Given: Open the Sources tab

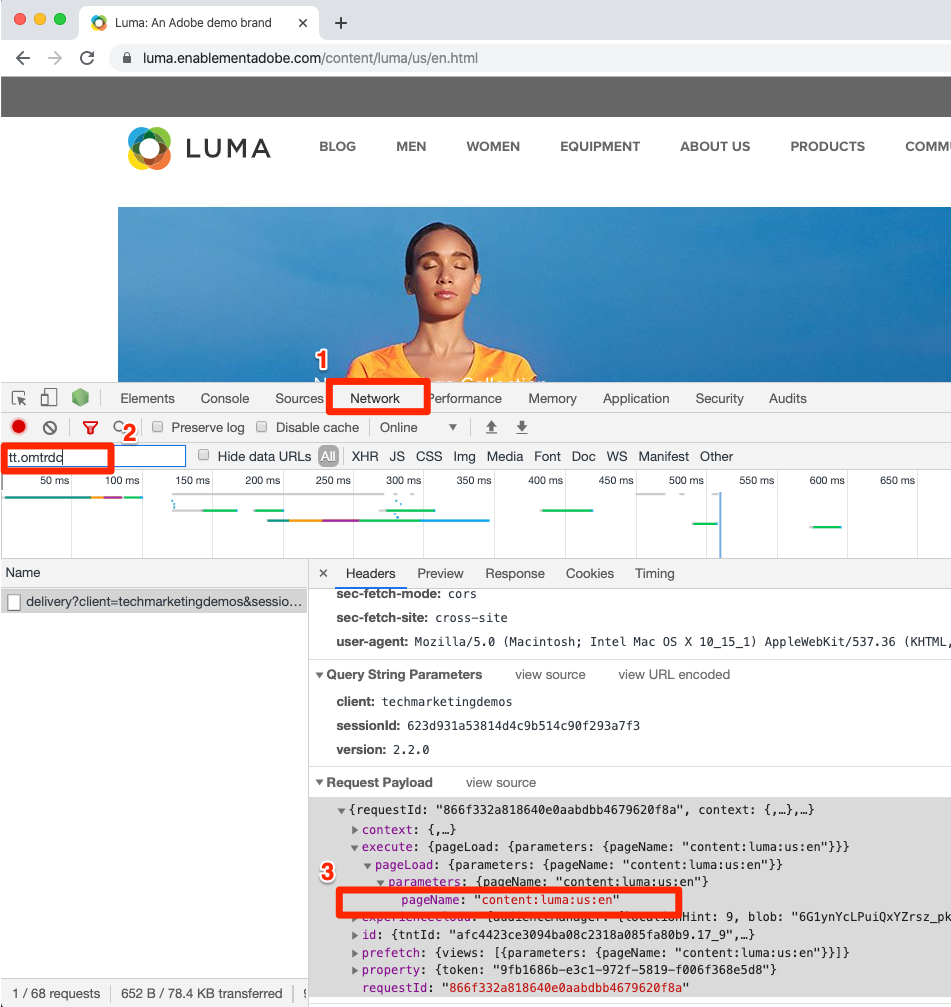Looking at the screenshot, I should [x=299, y=399].
